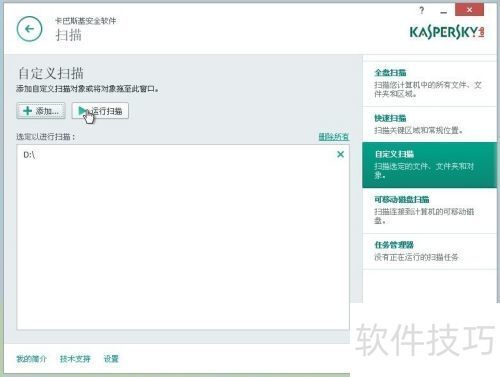The height and width of the screenshot is (377, 500).
Task: Open 可移动磁盘扫描 removable drive scan
Action: (x=429, y=210)
